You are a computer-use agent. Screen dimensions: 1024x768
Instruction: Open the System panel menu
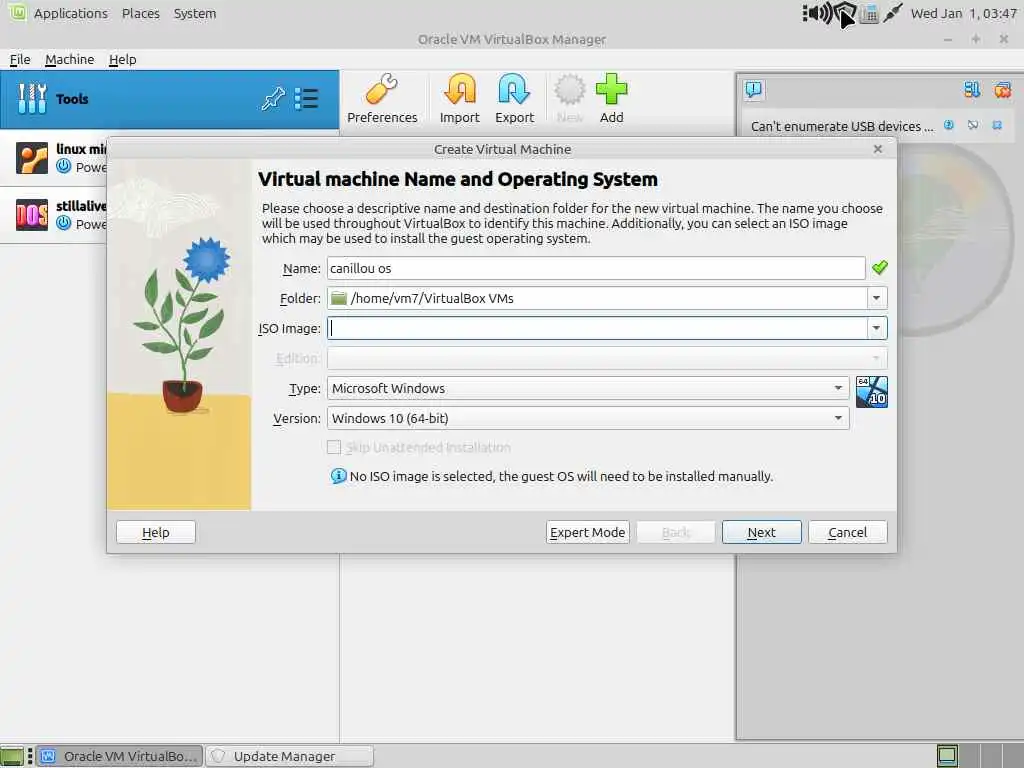tap(195, 13)
